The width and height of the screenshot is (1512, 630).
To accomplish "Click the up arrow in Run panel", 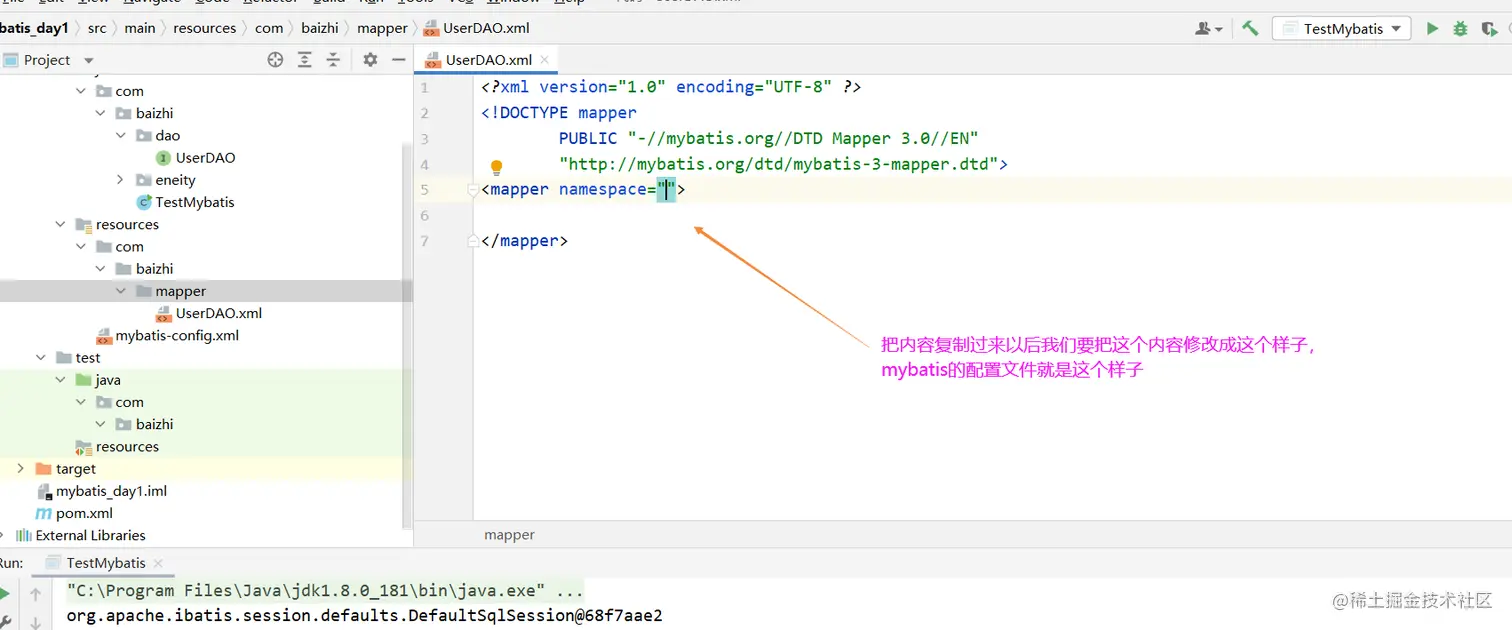I will tap(36, 594).
